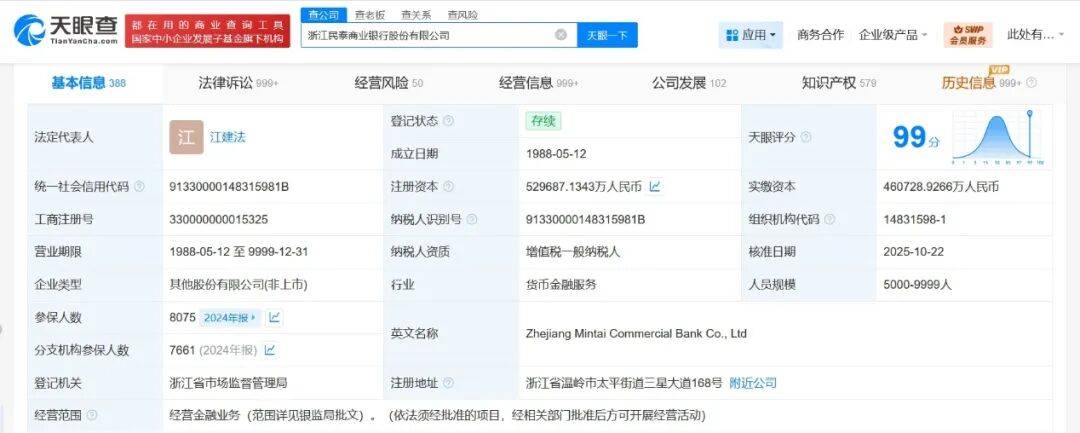The height and width of the screenshot is (433, 1080).
Task: Clear the search box text
Action: coord(561,35)
